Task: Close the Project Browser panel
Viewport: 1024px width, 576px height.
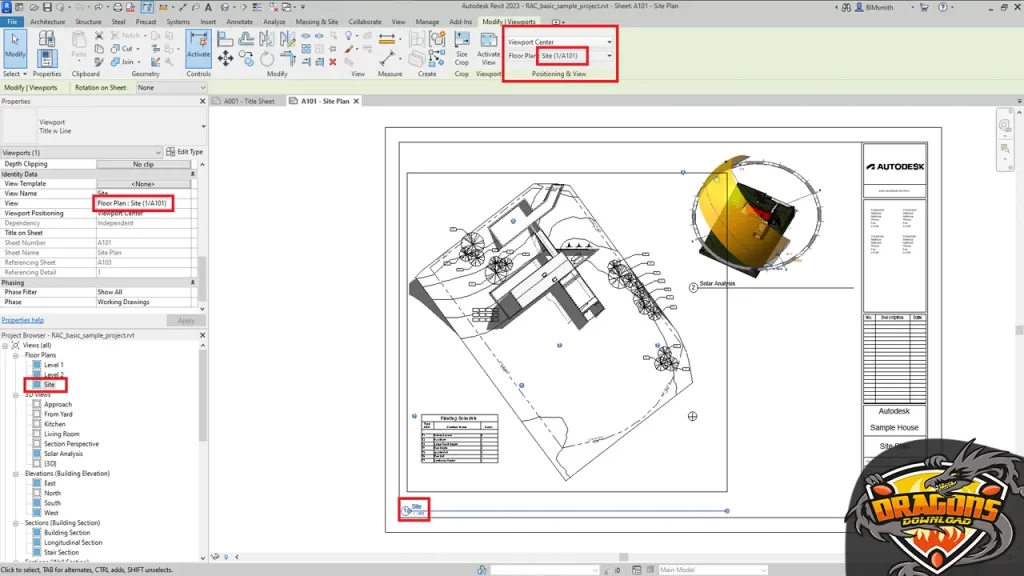Action: click(203, 335)
